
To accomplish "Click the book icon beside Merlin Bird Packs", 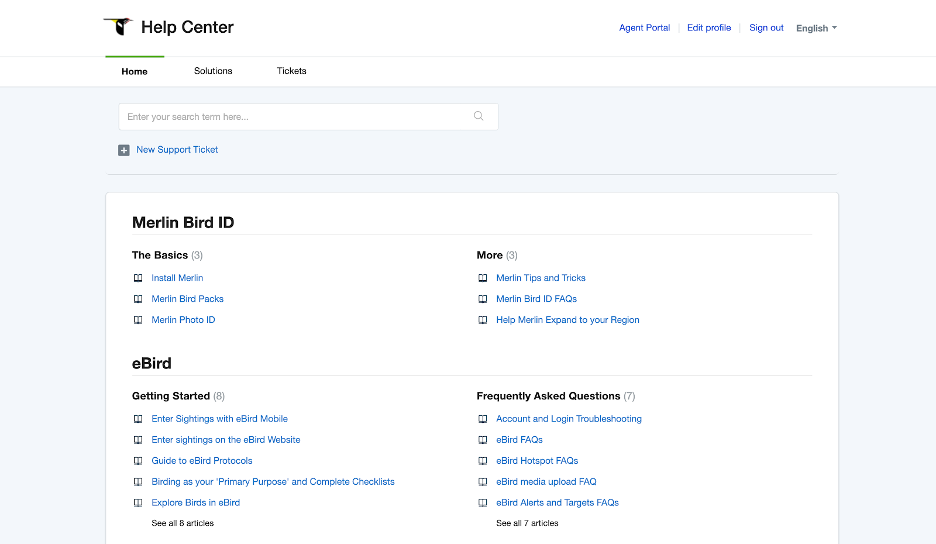I will [x=138, y=299].
